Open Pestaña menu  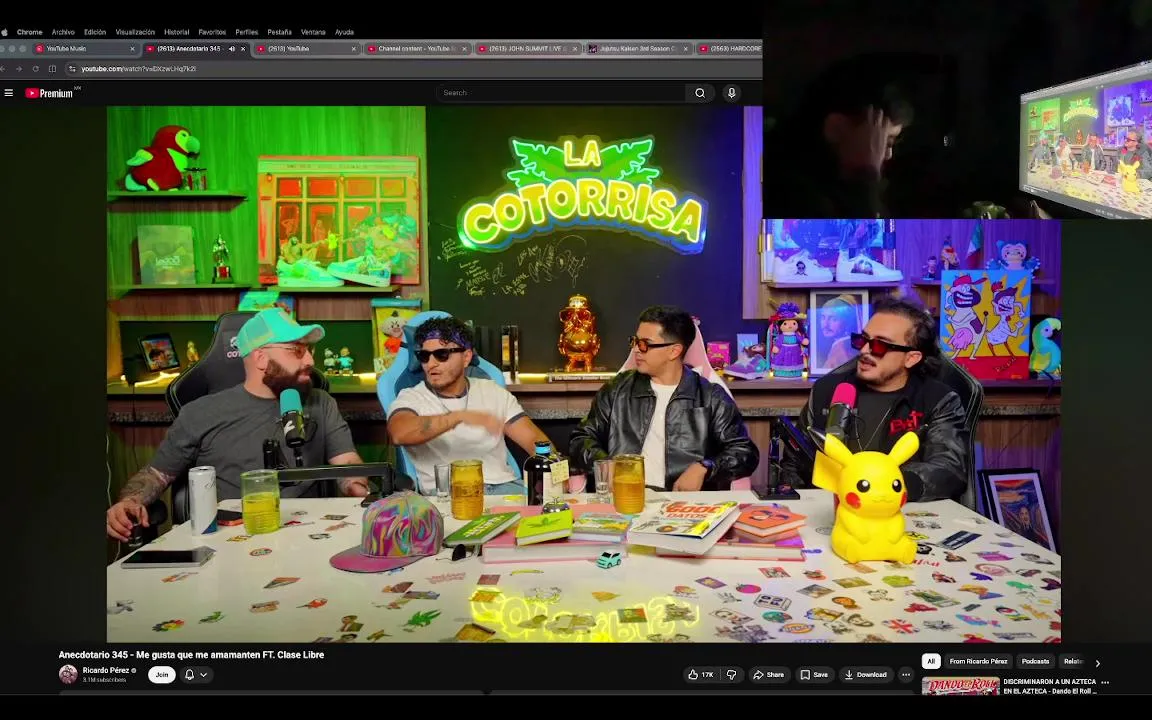(x=279, y=32)
